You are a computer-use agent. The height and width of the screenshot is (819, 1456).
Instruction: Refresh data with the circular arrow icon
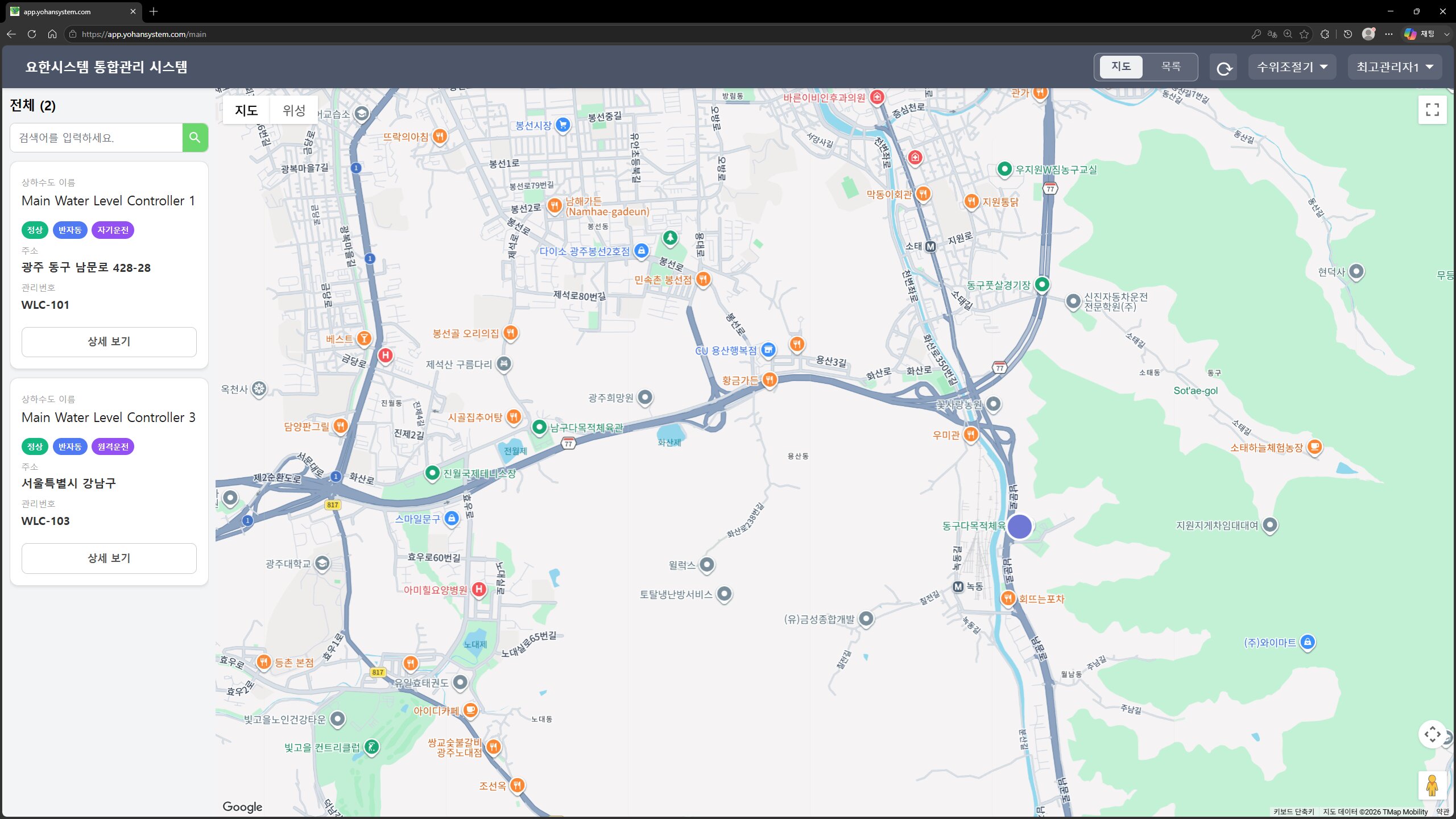(x=1223, y=68)
